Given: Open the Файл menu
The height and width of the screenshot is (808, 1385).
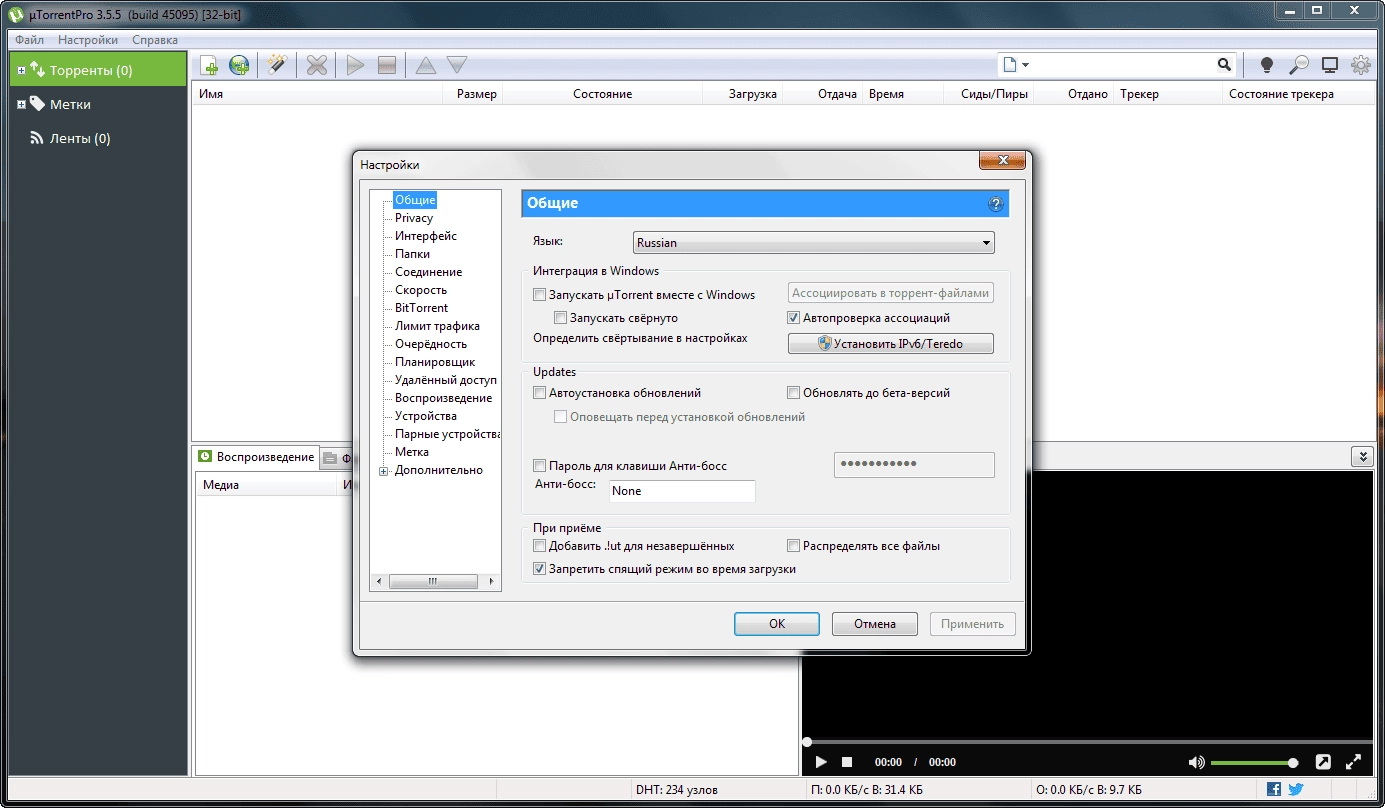Looking at the screenshot, I should tap(29, 40).
